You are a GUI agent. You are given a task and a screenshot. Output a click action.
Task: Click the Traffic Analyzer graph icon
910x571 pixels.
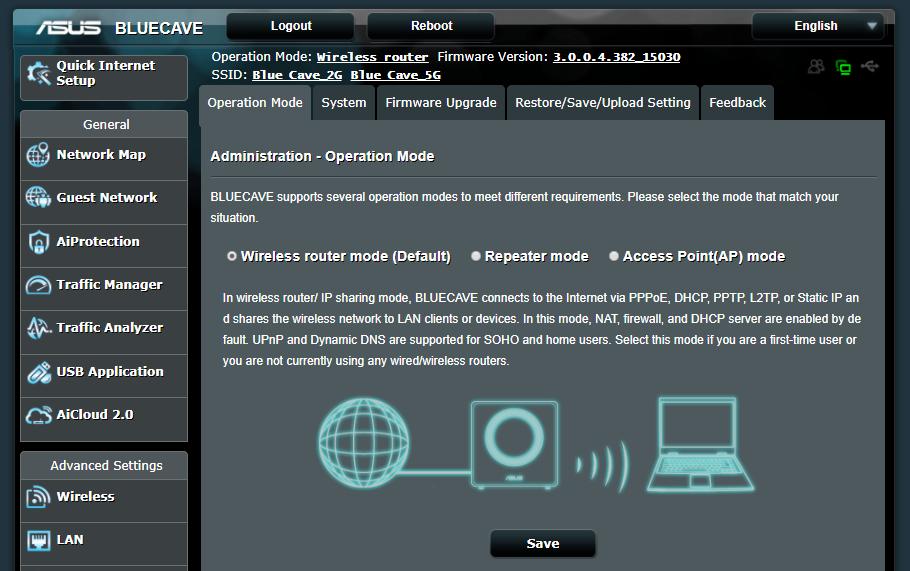(x=38, y=328)
